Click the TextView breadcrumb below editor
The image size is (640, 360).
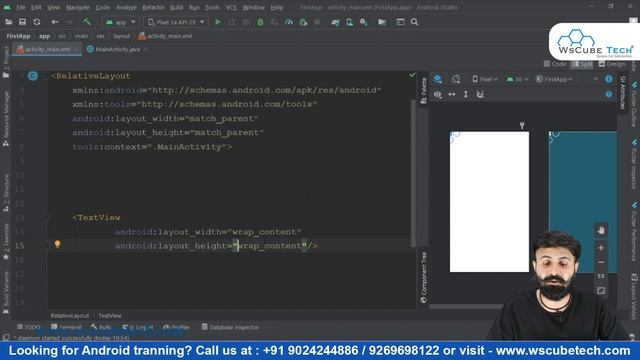click(x=110, y=316)
